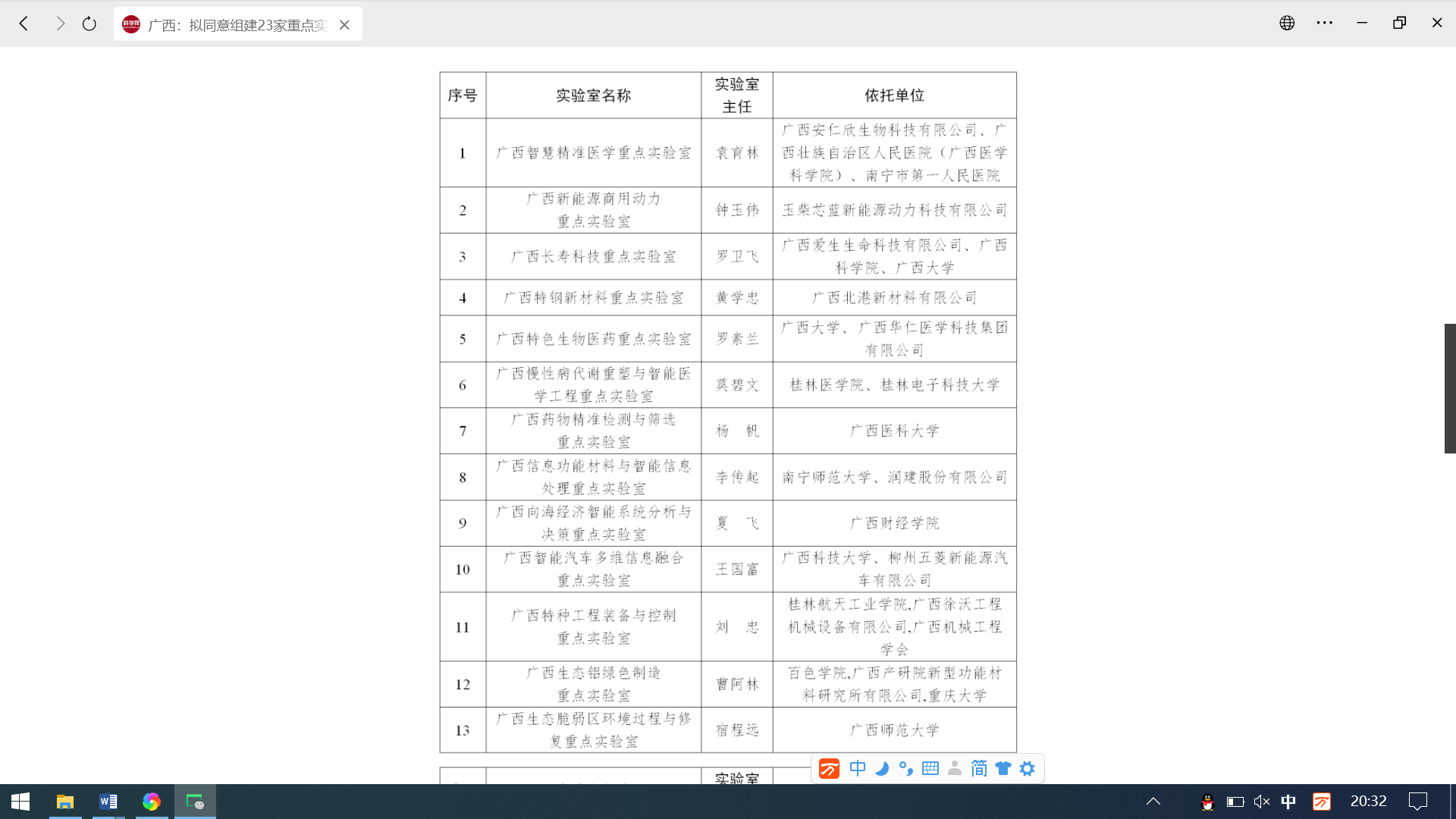
Task: Open Sogou input tray icon
Action: (x=1322, y=802)
